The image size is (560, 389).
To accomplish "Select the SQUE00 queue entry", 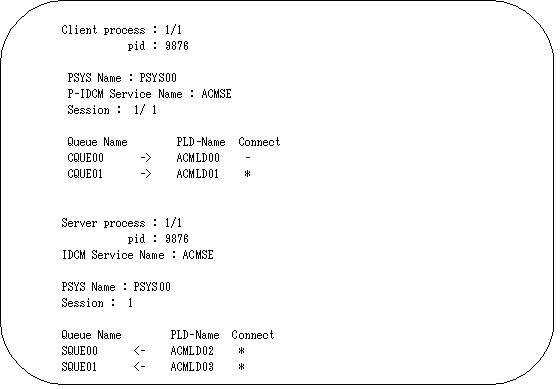I will click(x=79, y=351).
